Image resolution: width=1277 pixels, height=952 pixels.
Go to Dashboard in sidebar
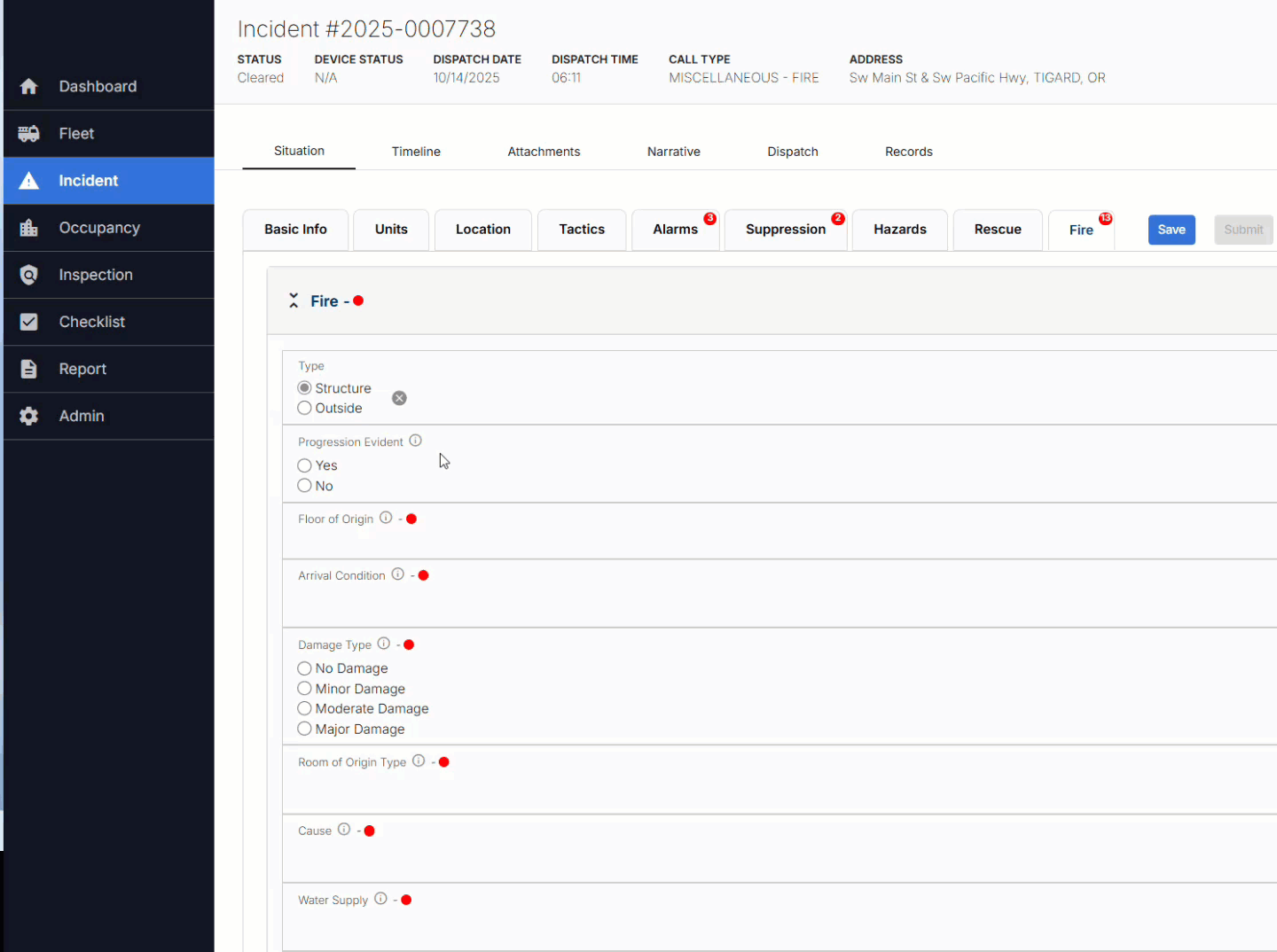108,86
